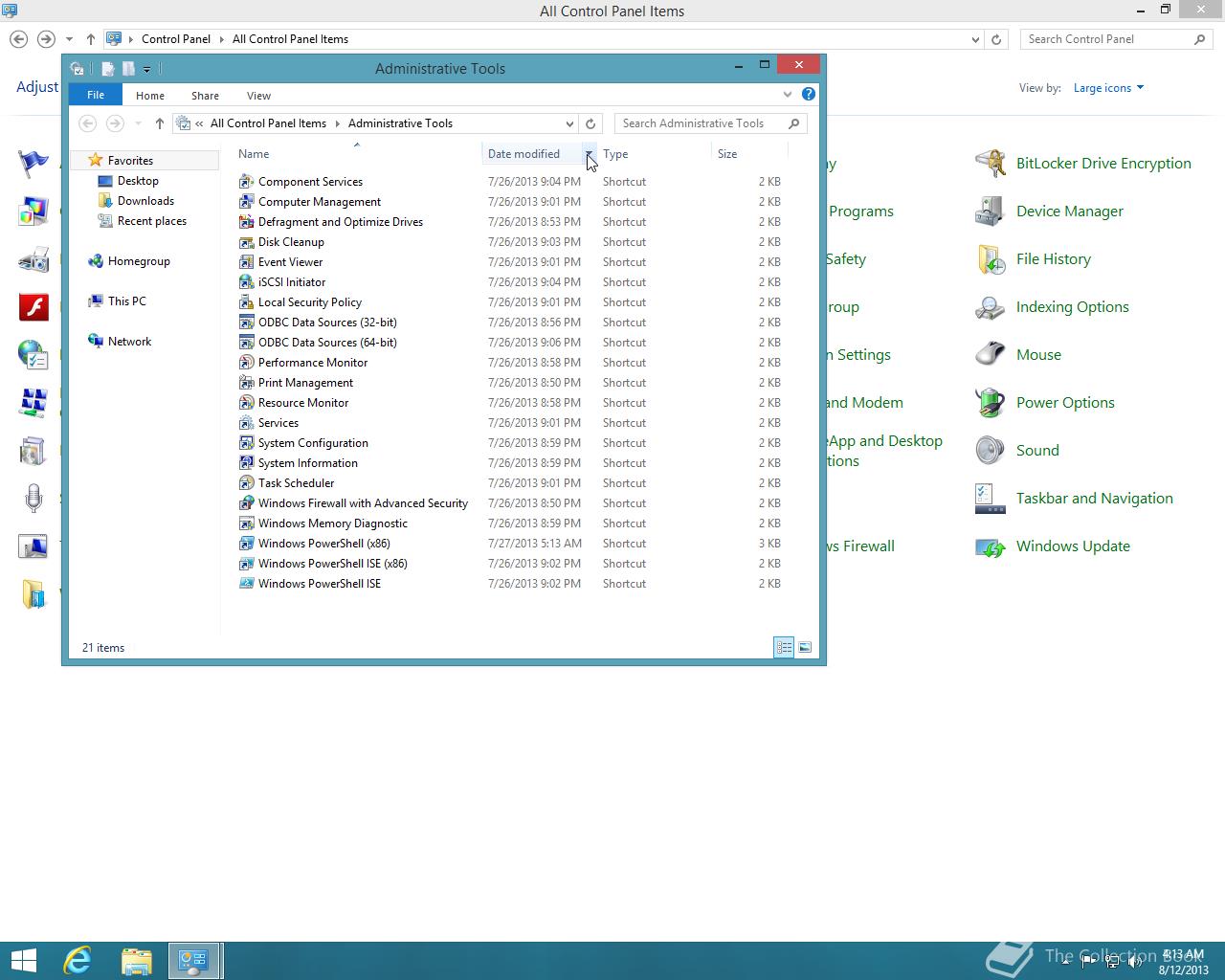Switch to details view icon in status bar
Viewport: 1225px width, 980px height.
tap(784, 648)
